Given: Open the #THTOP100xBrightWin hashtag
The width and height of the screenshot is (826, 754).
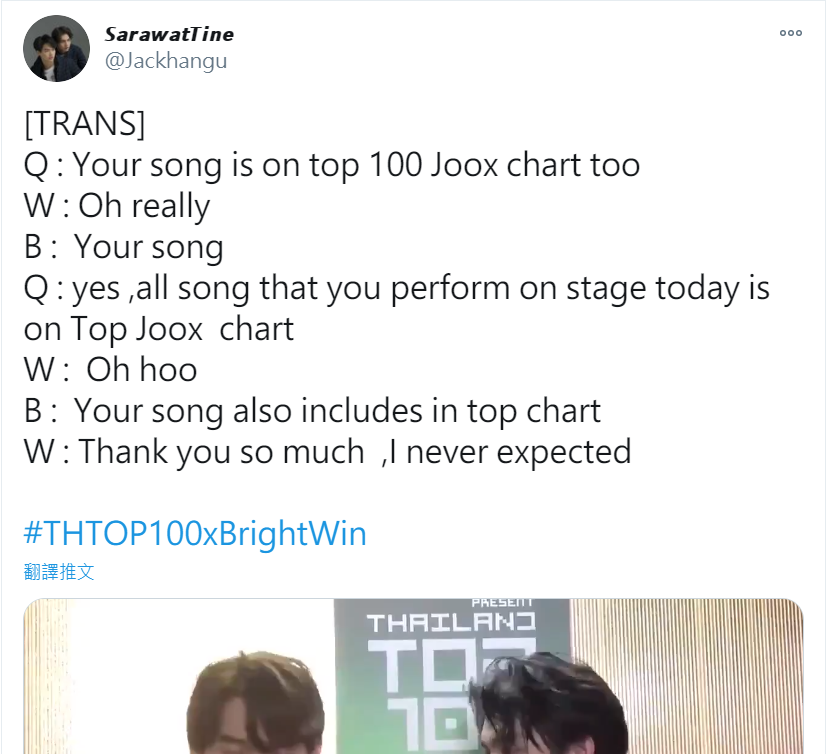Looking at the screenshot, I should click(x=195, y=533).
